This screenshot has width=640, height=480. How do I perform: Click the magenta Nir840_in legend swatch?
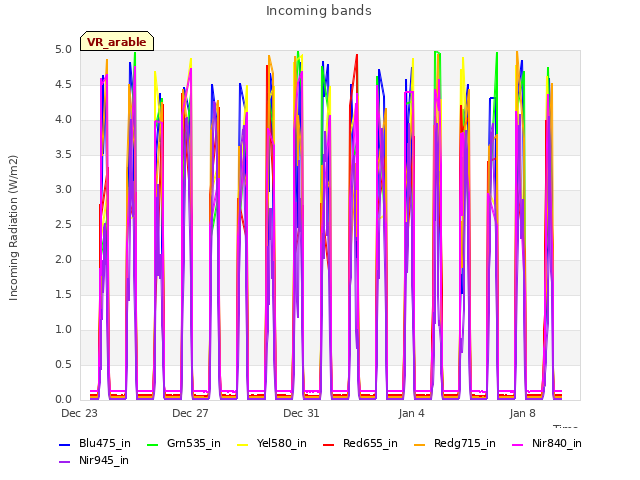(518, 444)
